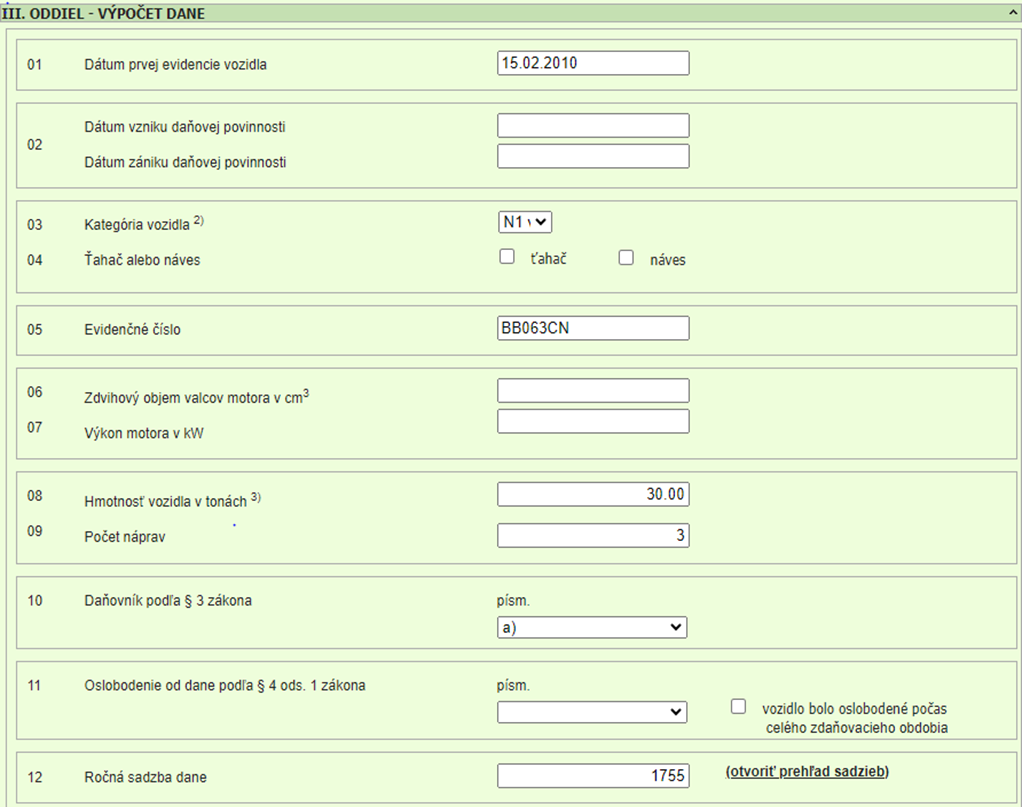Click the Počet náprav label
Image resolution: width=1022 pixels, height=807 pixels.
point(124,537)
